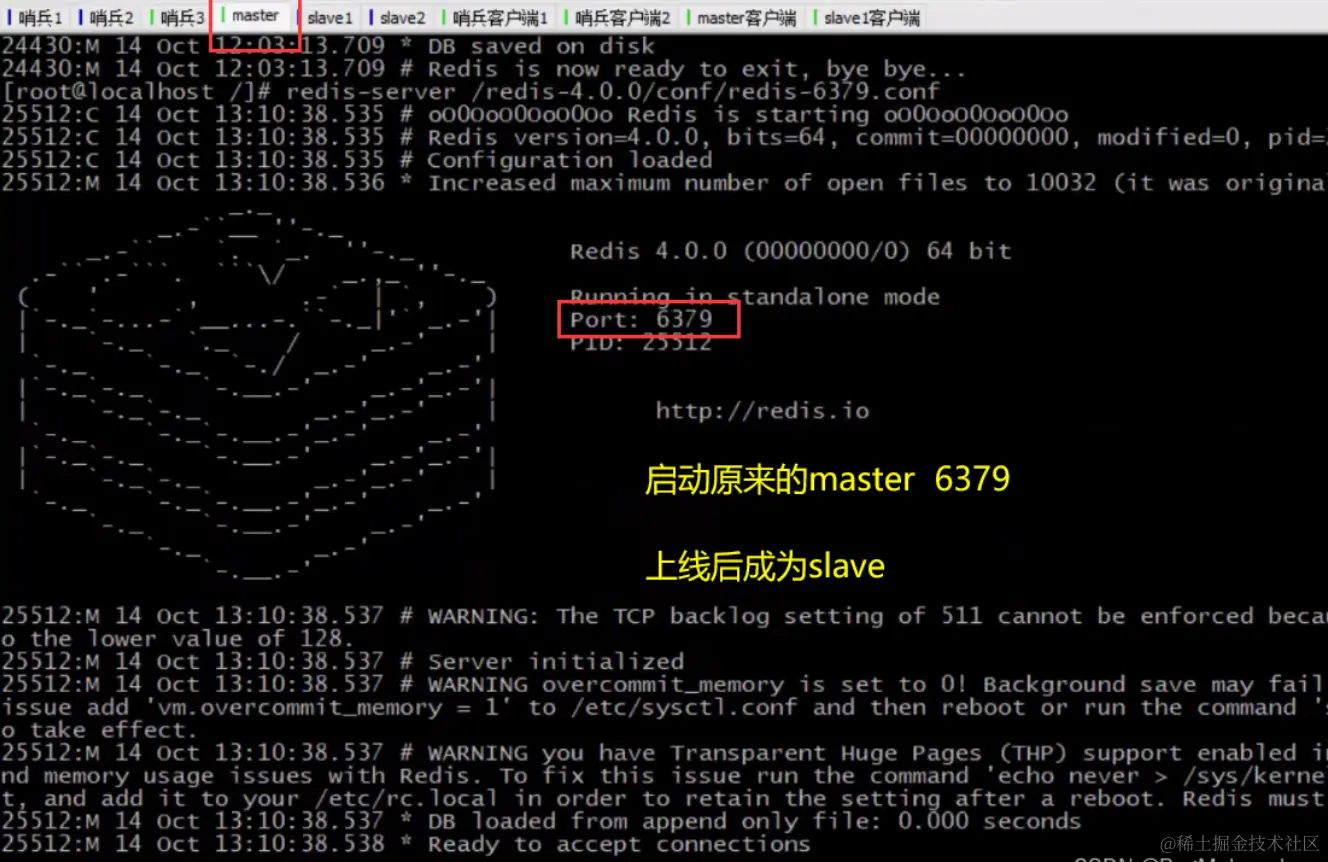Click the 'Port: 6379' text

[641, 320]
